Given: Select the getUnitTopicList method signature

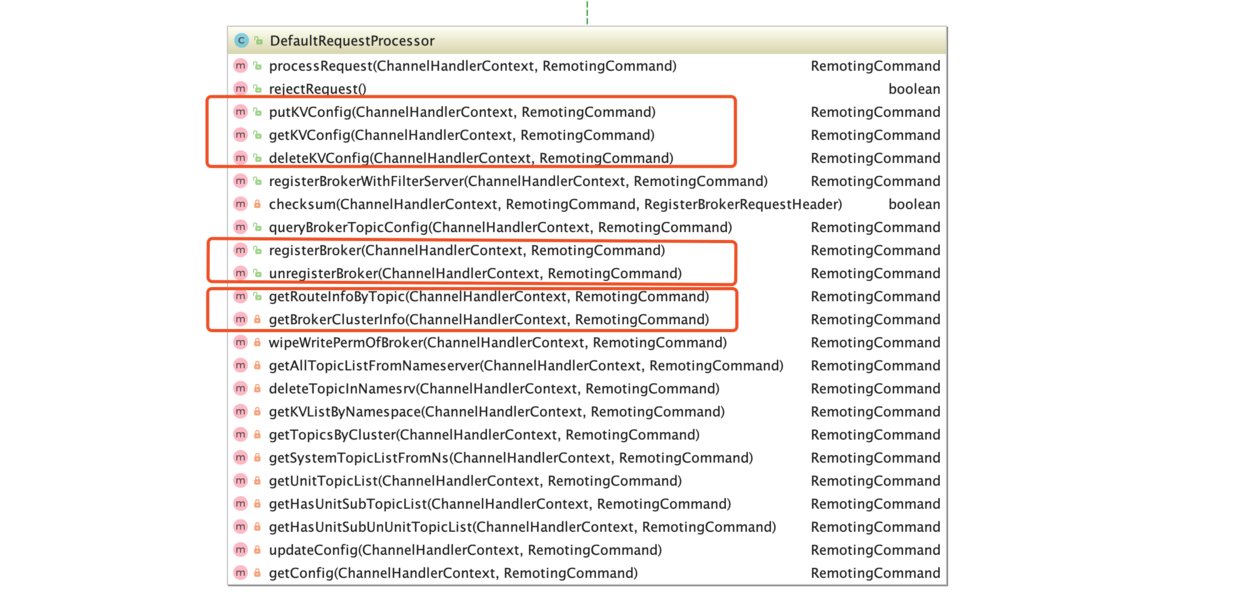Looking at the screenshot, I should pos(475,480).
